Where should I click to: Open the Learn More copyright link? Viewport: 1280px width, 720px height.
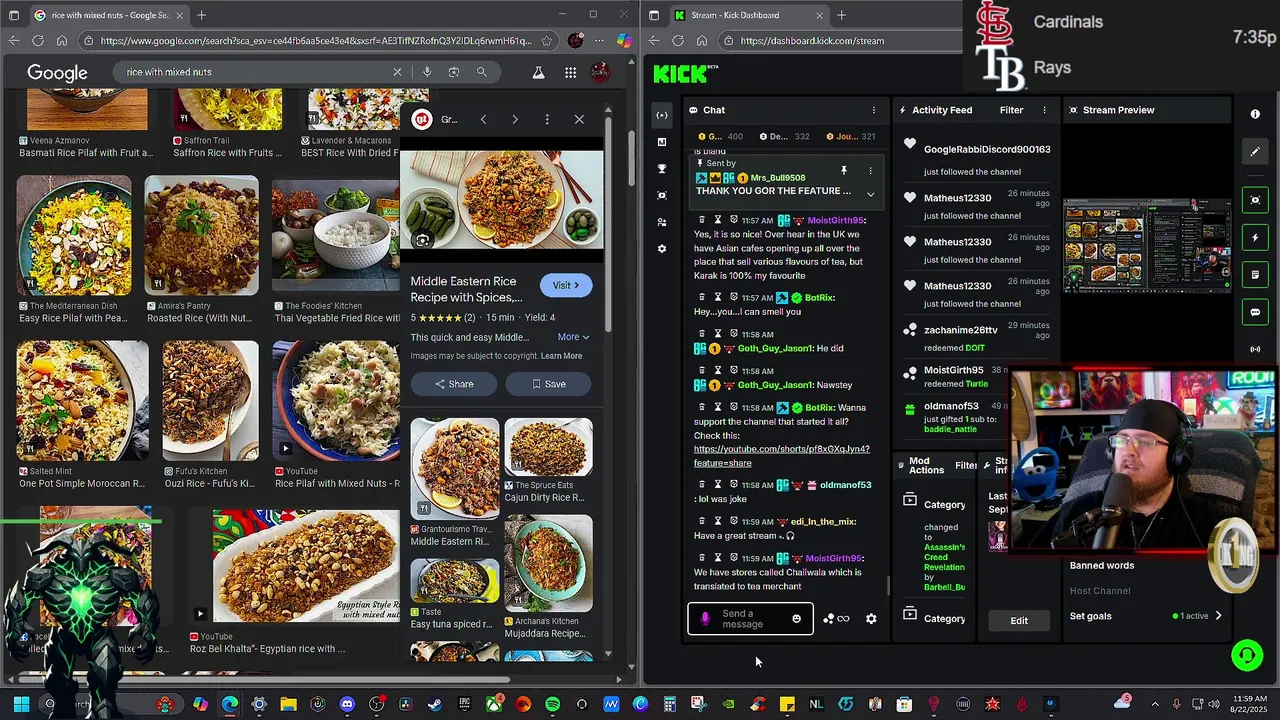pos(561,356)
